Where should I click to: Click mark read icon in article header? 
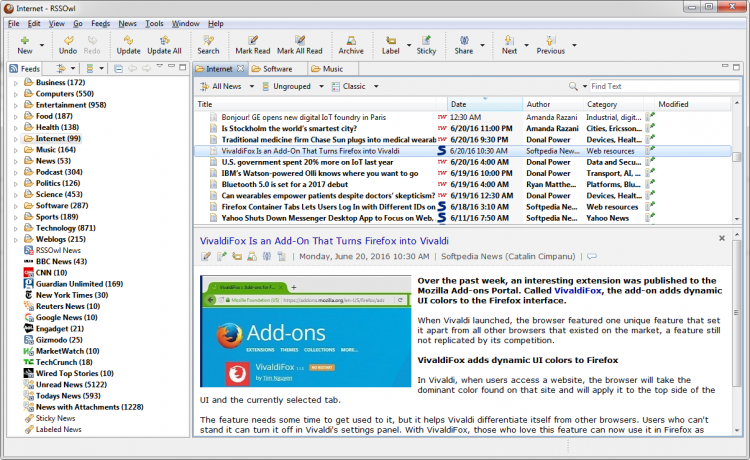tap(206, 257)
